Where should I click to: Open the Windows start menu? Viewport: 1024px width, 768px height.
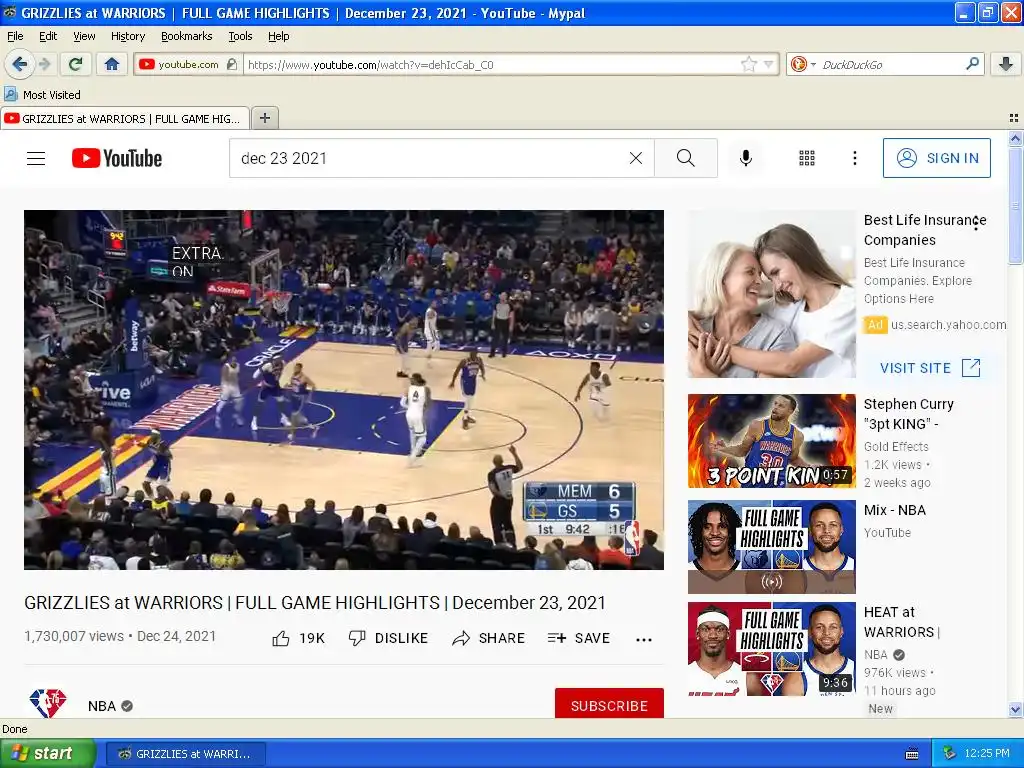[x=46, y=754]
